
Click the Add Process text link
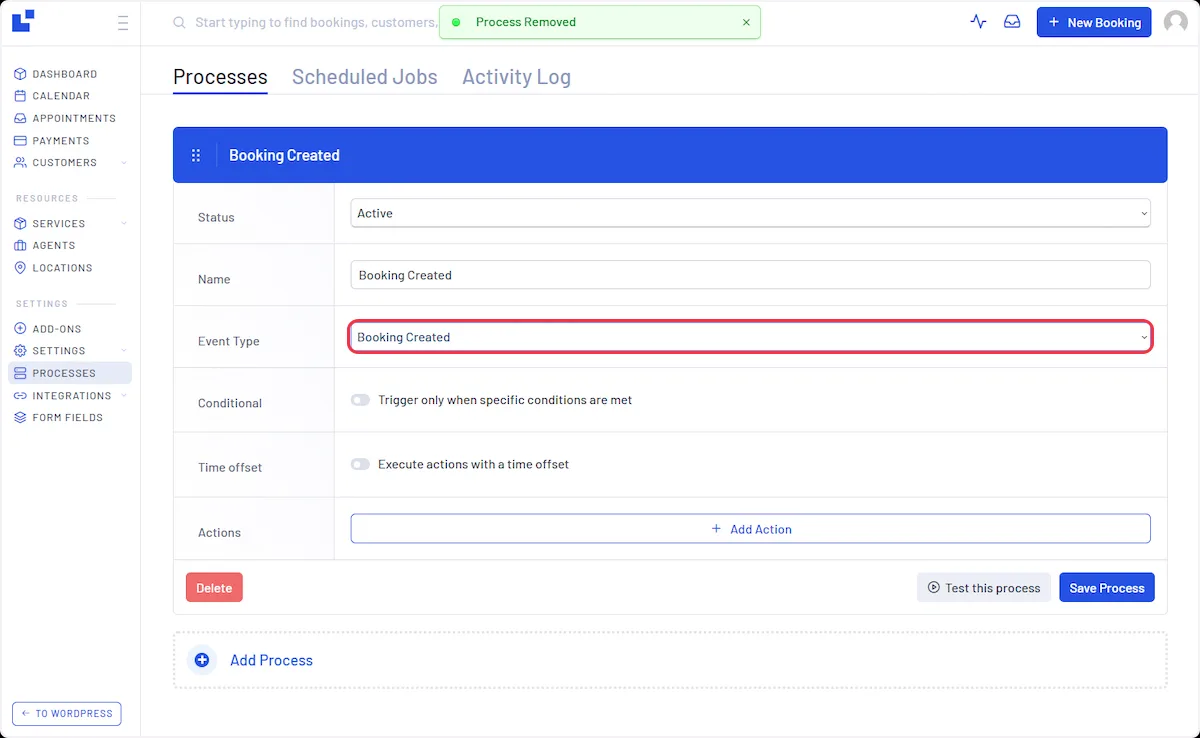tap(271, 660)
